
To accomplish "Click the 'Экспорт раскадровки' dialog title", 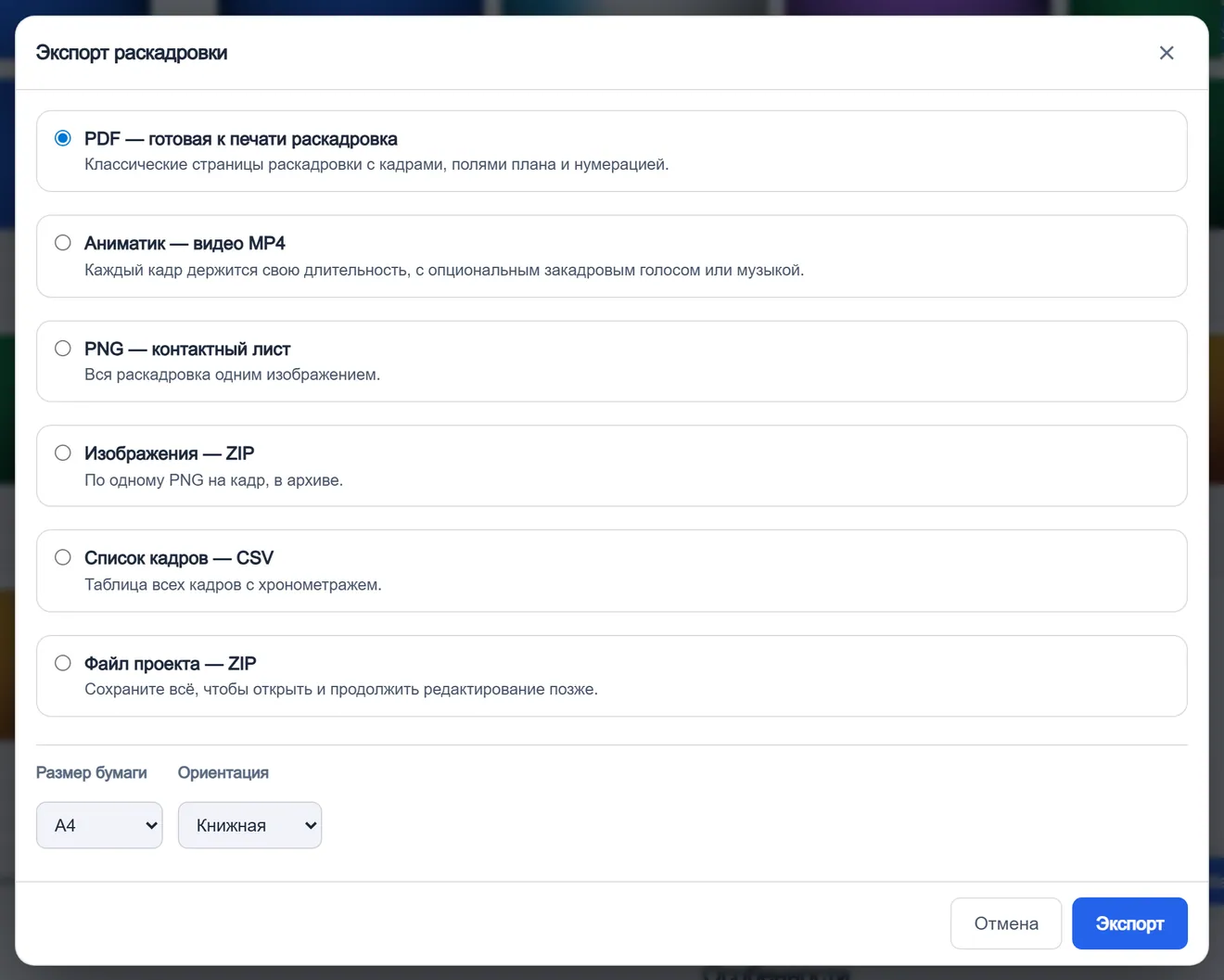I will [x=132, y=53].
